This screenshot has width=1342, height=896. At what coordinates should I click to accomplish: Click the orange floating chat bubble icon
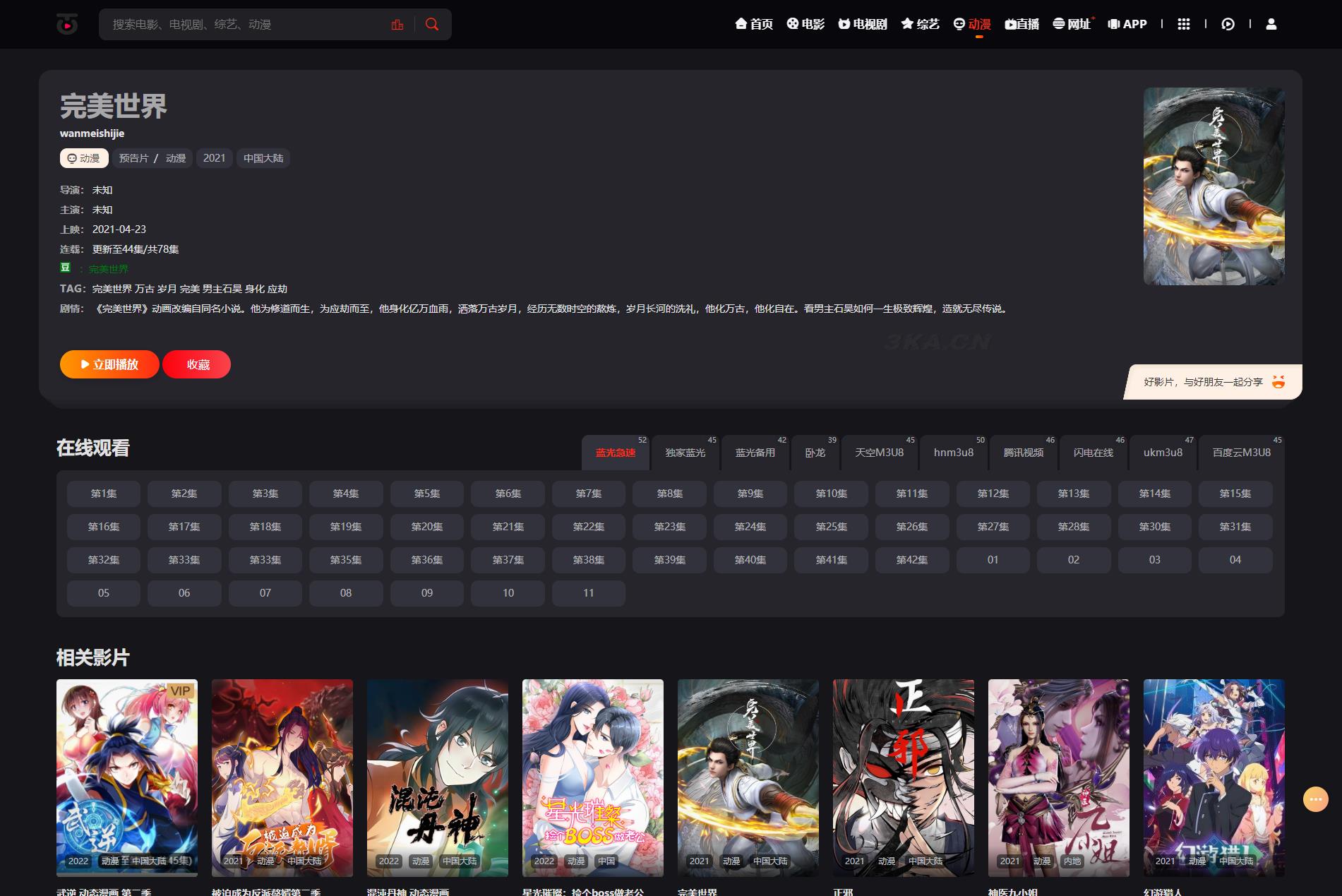tap(1315, 799)
